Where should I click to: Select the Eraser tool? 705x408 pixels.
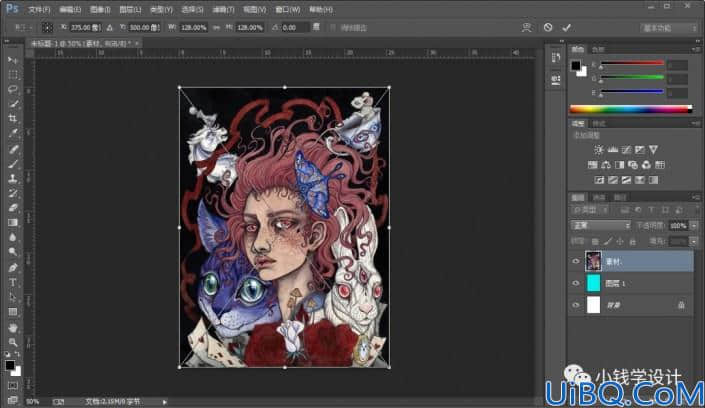click(13, 208)
